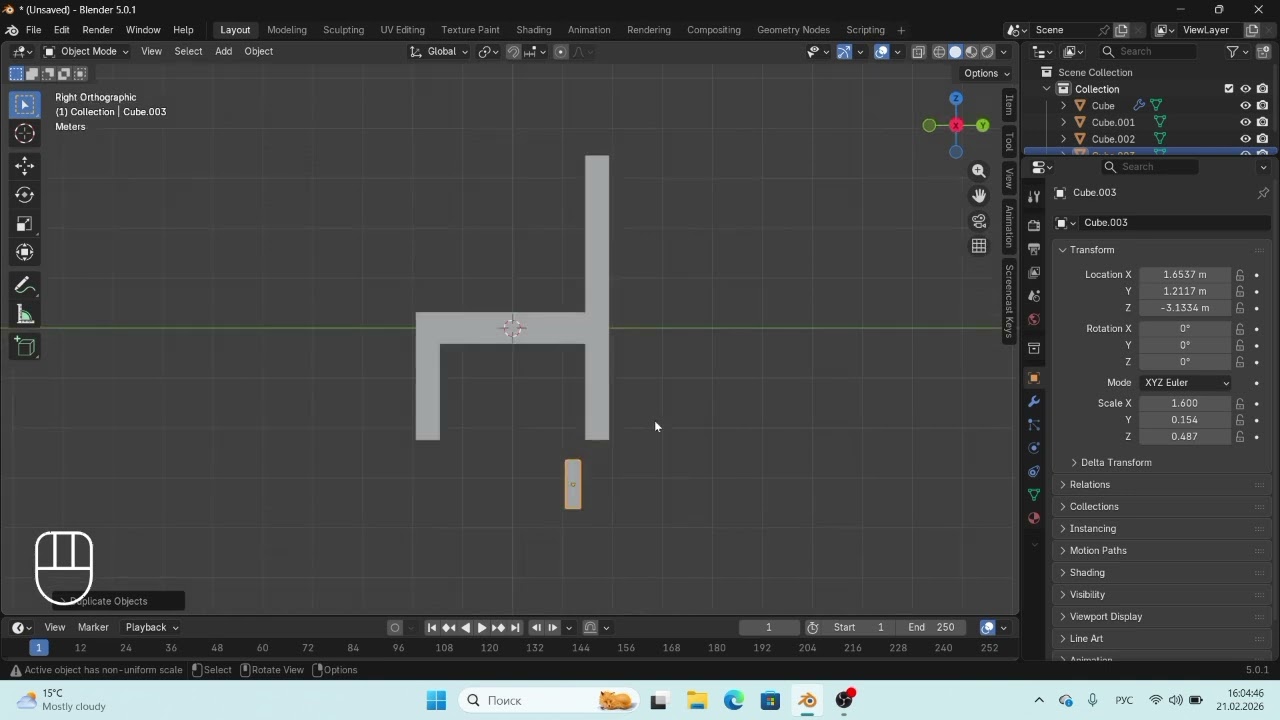Toggle camera view icon
This screenshot has height=720, width=1280.
click(979, 221)
